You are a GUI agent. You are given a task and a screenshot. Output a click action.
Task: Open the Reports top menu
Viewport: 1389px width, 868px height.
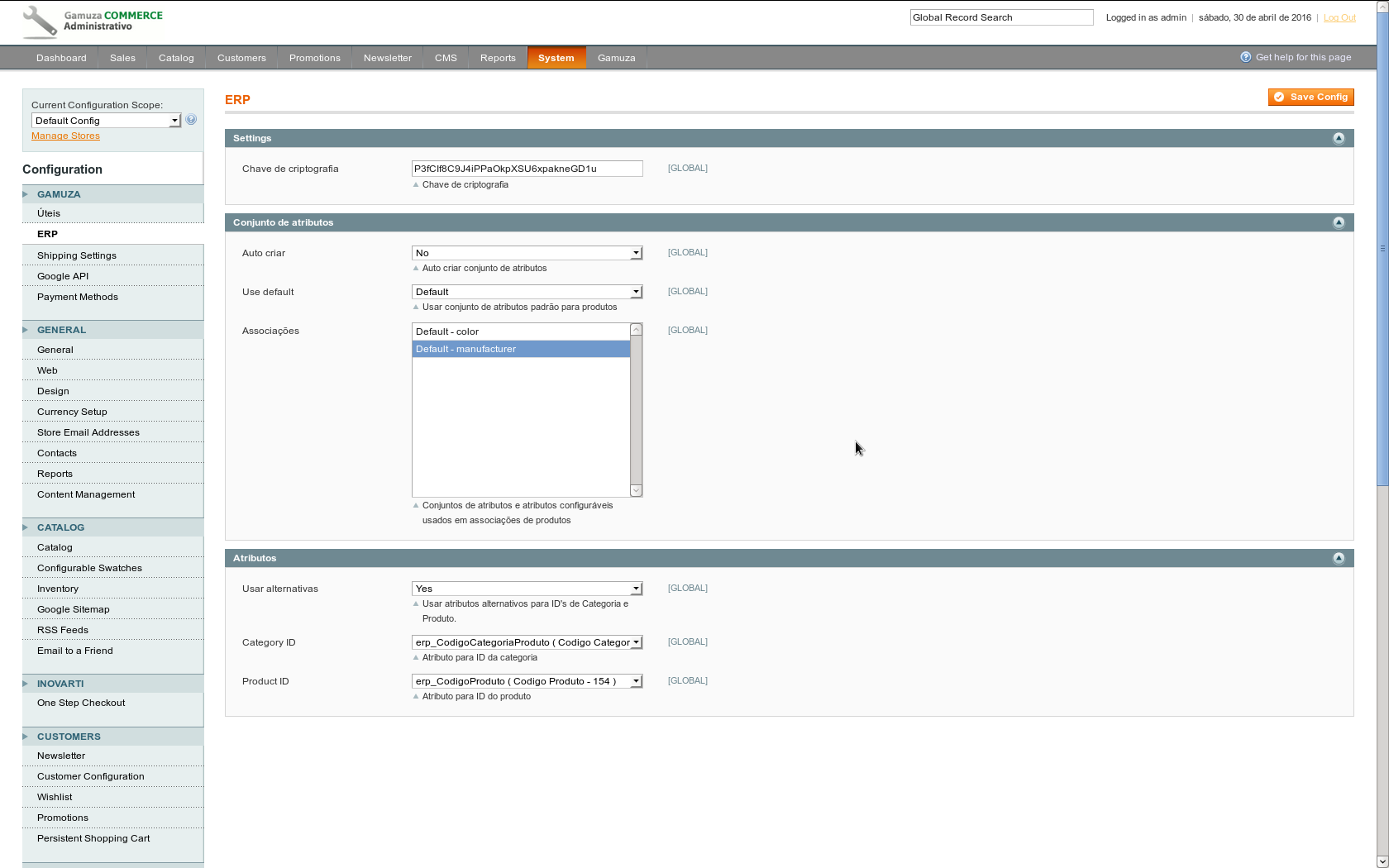(x=498, y=58)
